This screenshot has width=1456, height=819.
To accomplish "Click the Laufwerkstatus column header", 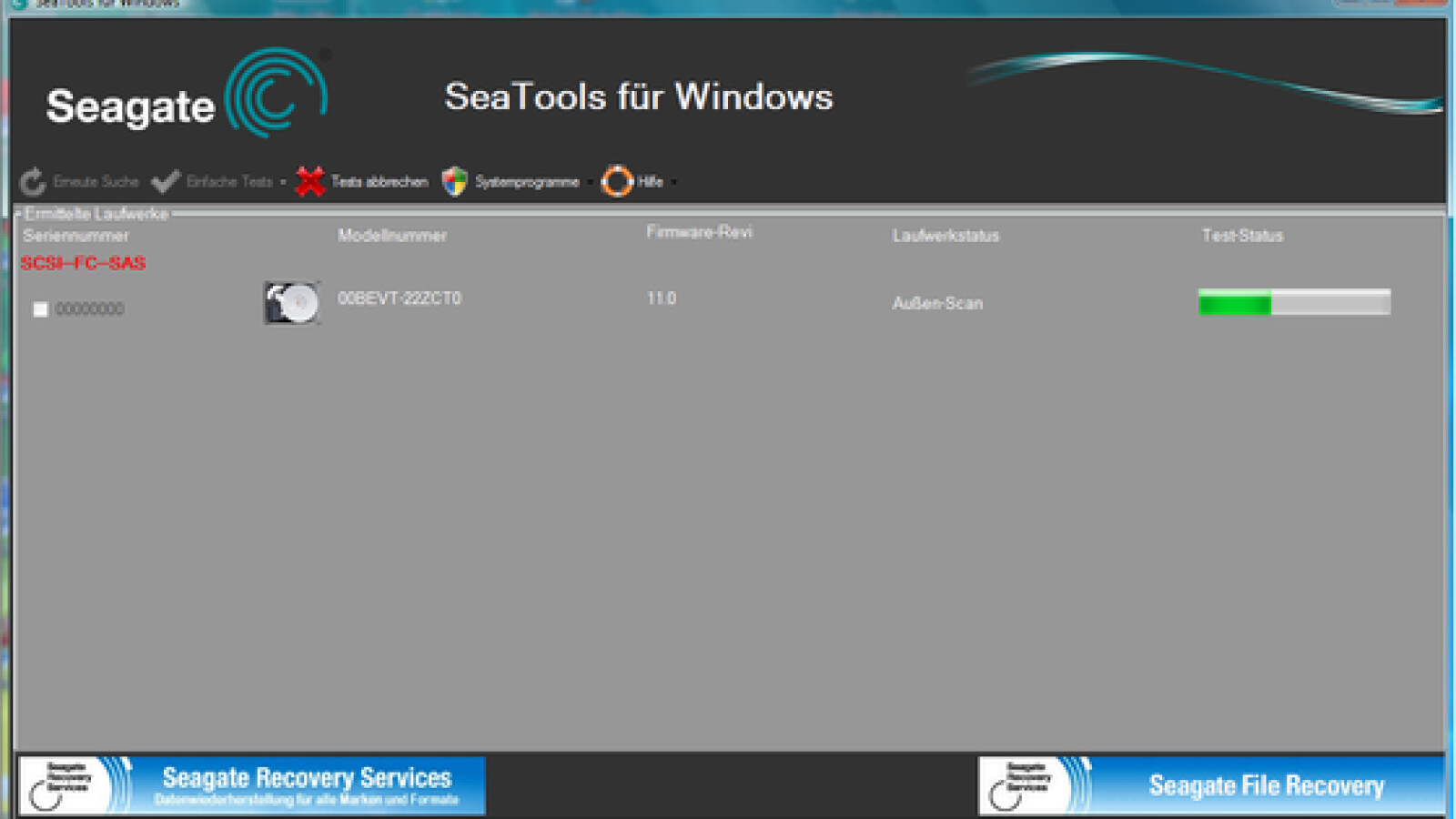I will (x=945, y=236).
